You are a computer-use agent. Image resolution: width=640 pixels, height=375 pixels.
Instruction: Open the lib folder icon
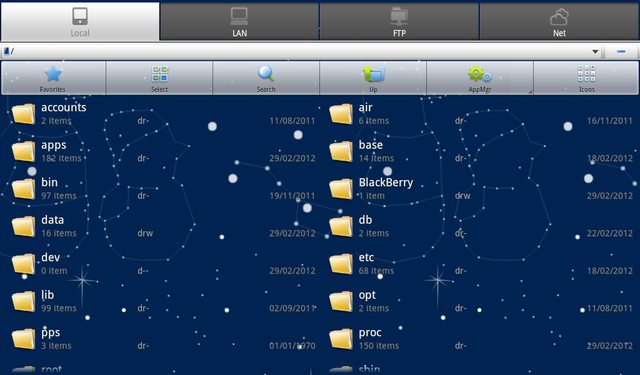click(23, 302)
